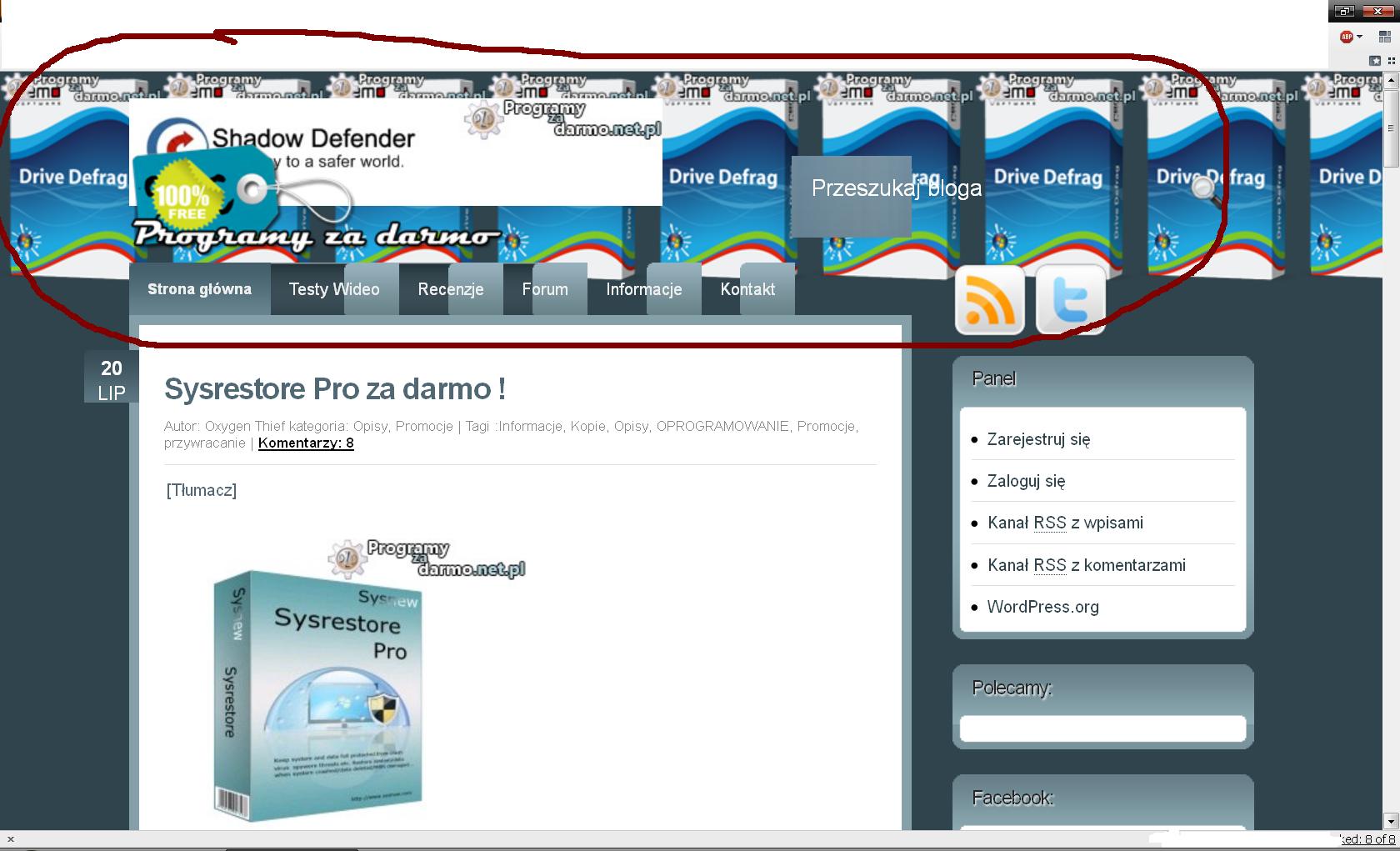Click the magnifying glass search icon
This screenshot has height=851, width=1400.
click(1204, 191)
